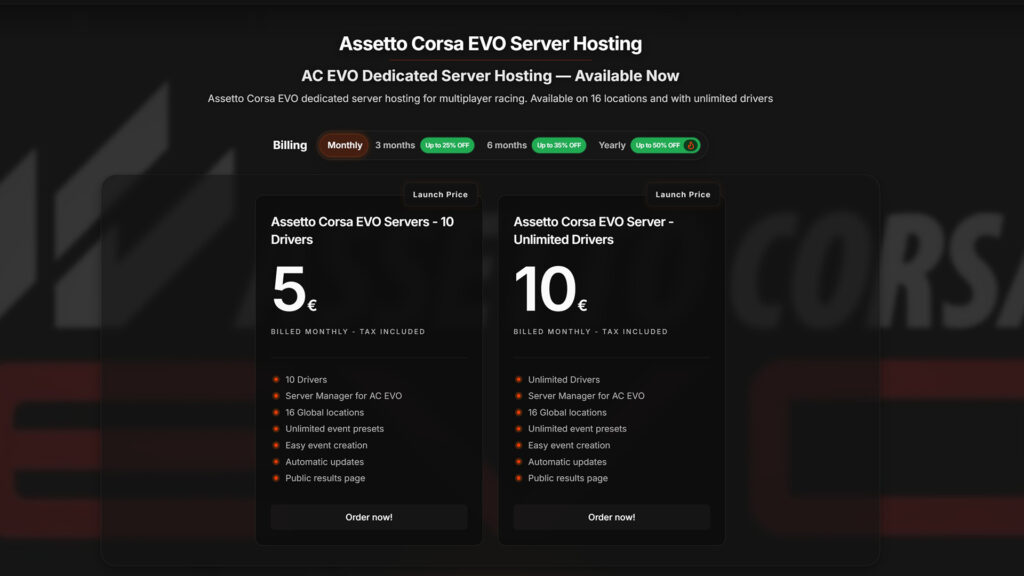Switch billing to 6 months
1024x576 pixels.
click(506, 145)
